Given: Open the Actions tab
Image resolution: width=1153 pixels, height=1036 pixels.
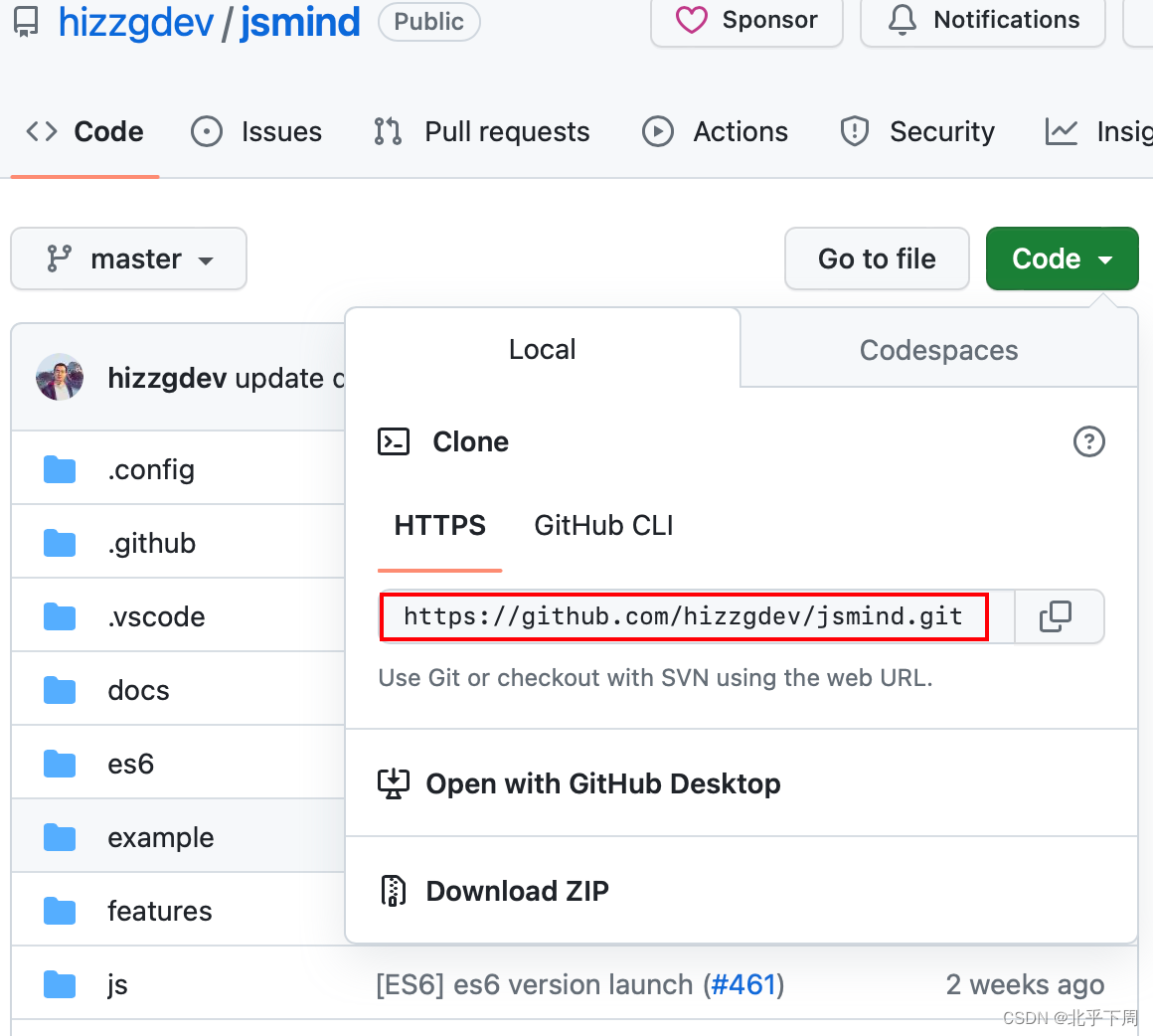Looking at the screenshot, I should point(715,131).
